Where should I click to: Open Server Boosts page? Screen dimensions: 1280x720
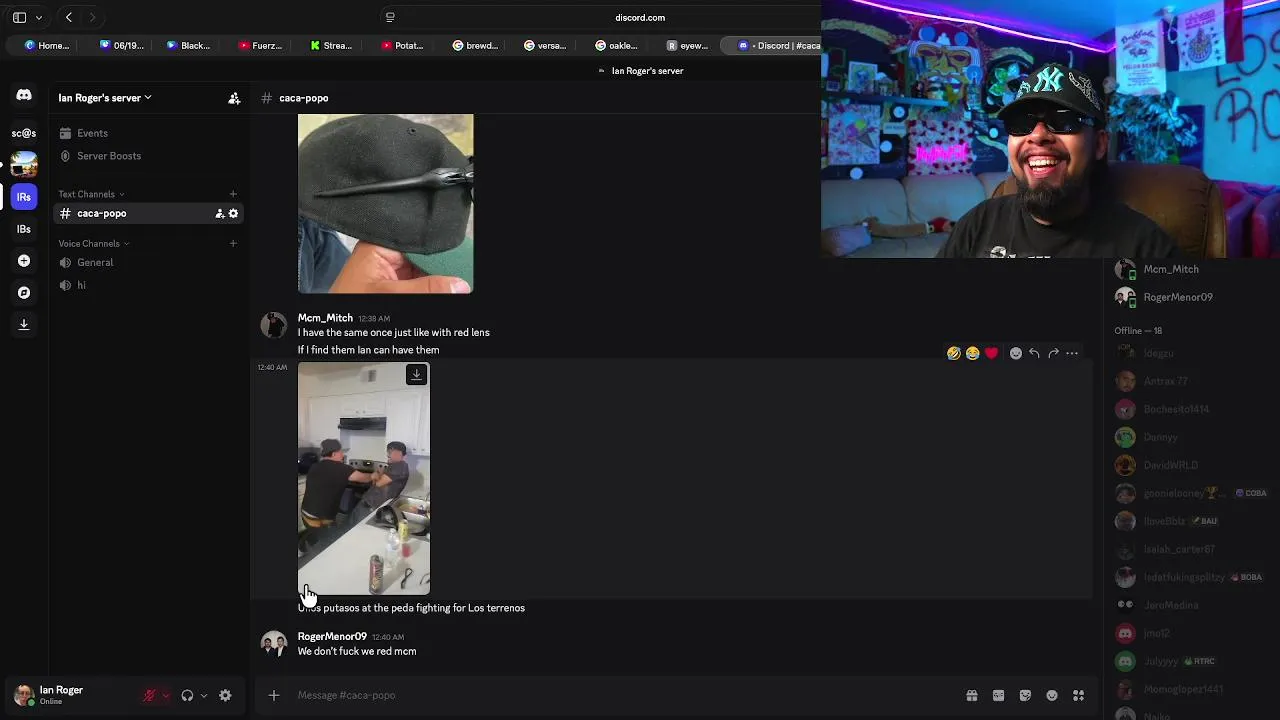pos(150,156)
